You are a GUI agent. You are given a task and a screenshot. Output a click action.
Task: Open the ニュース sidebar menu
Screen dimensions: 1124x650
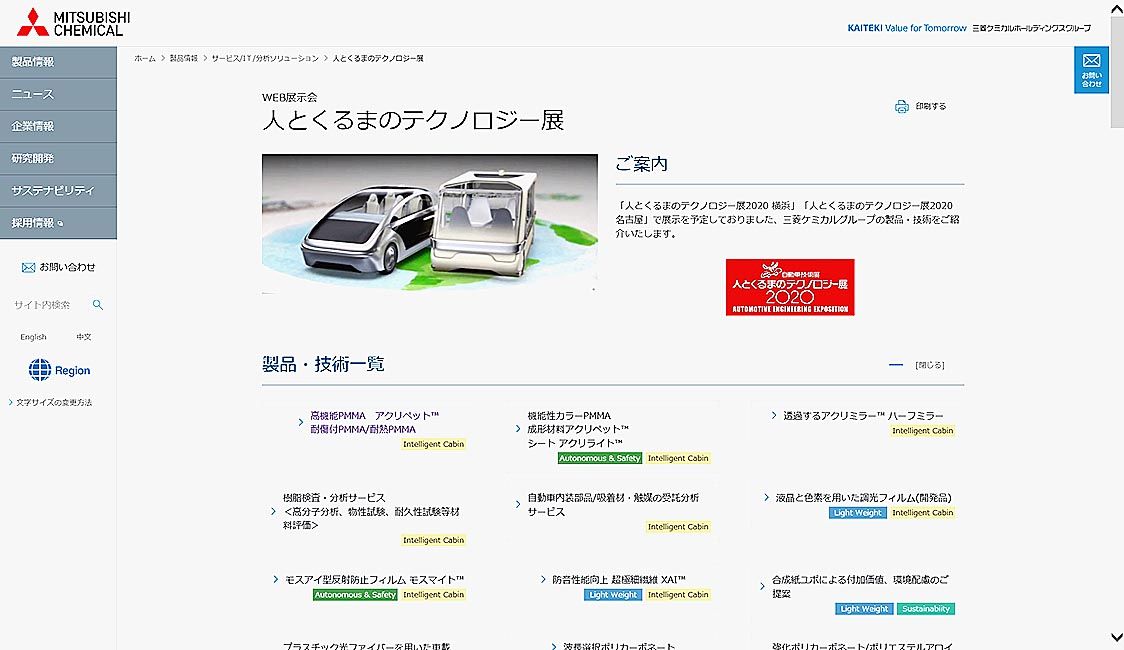pyautogui.click(x=58, y=95)
